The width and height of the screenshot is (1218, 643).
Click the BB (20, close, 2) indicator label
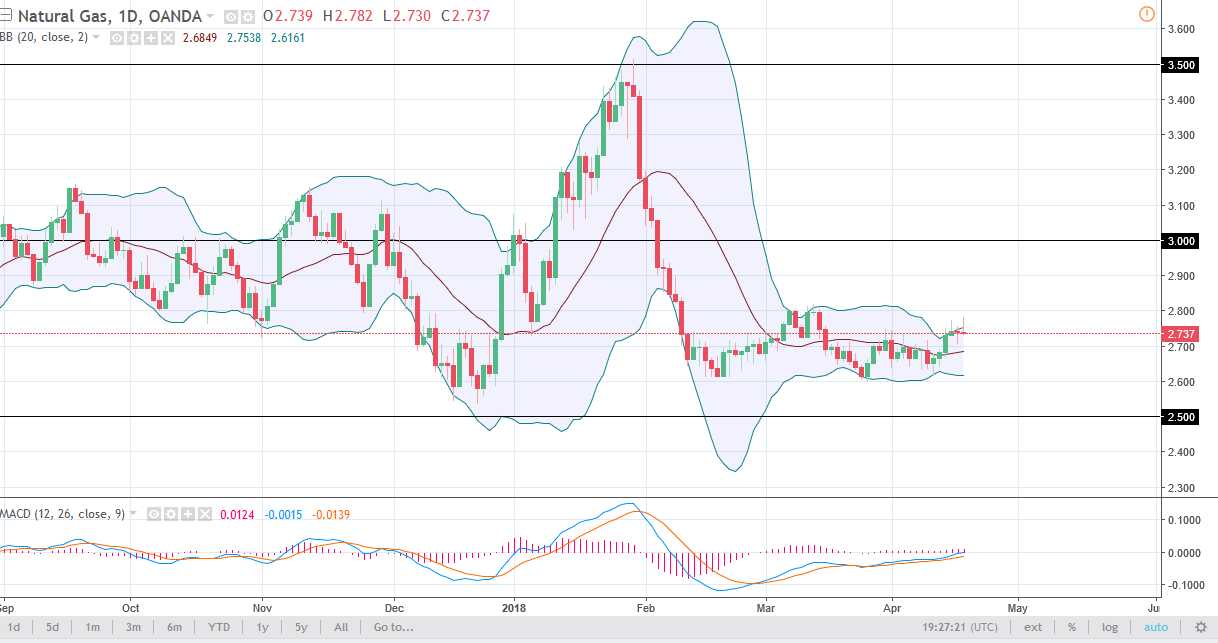pyautogui.click(x=44, y=37)
